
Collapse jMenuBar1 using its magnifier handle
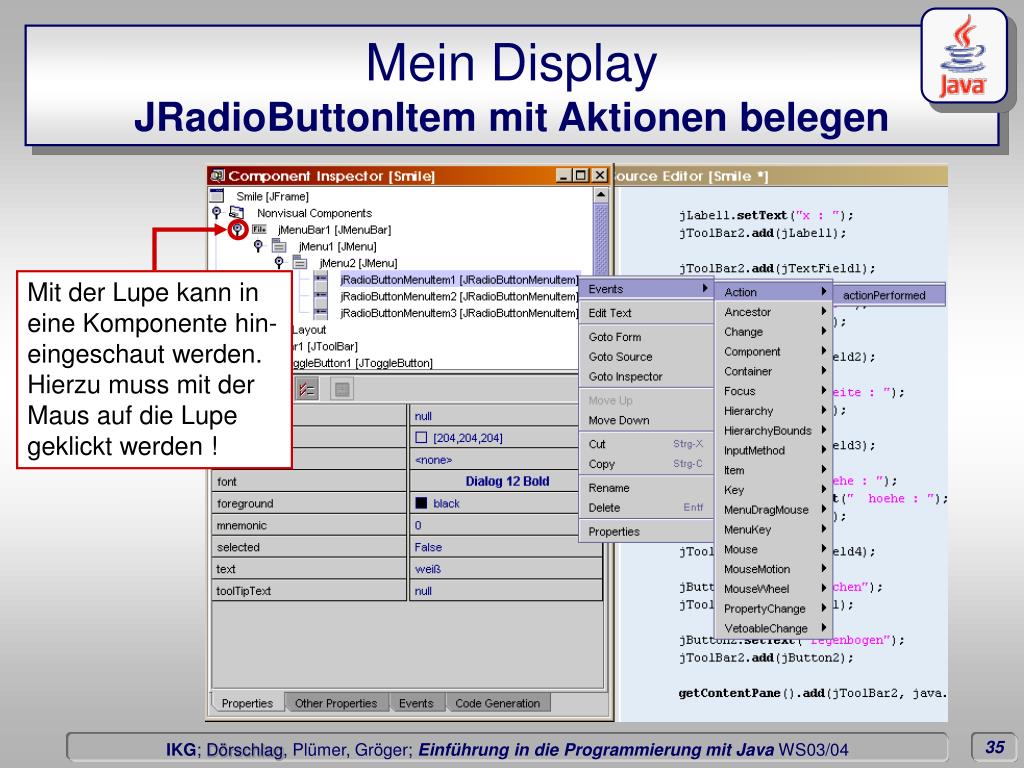[x=238, y=229]
